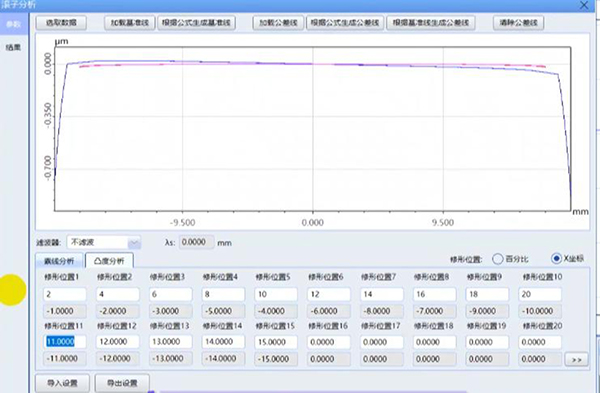The image size is (600, 393).
Task: Click the 修形位置3 input with value 6
Action: tap(170, 294)
